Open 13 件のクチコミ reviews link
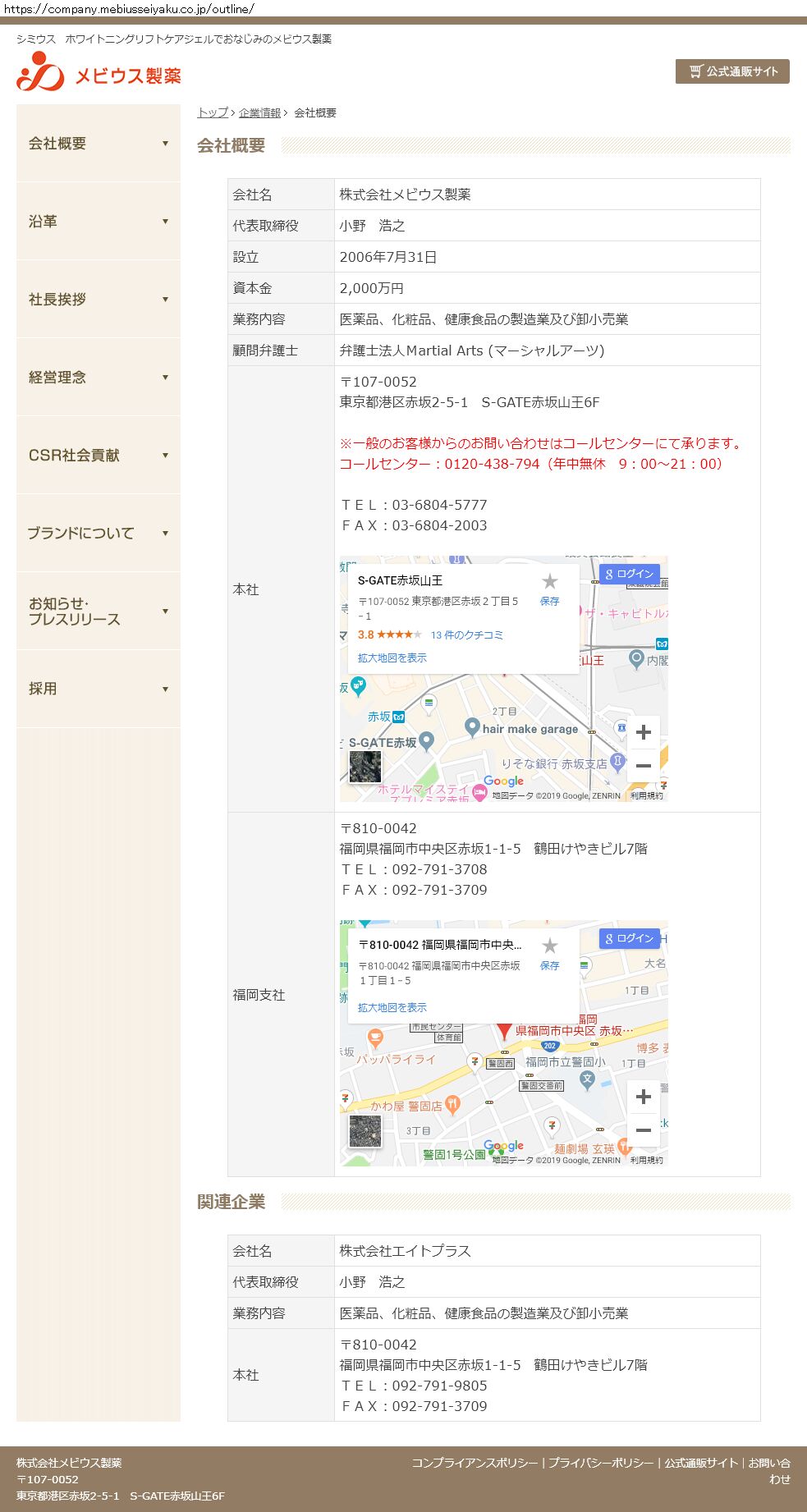The height and width of the screenshot is (1512, 807). [466, 635]
